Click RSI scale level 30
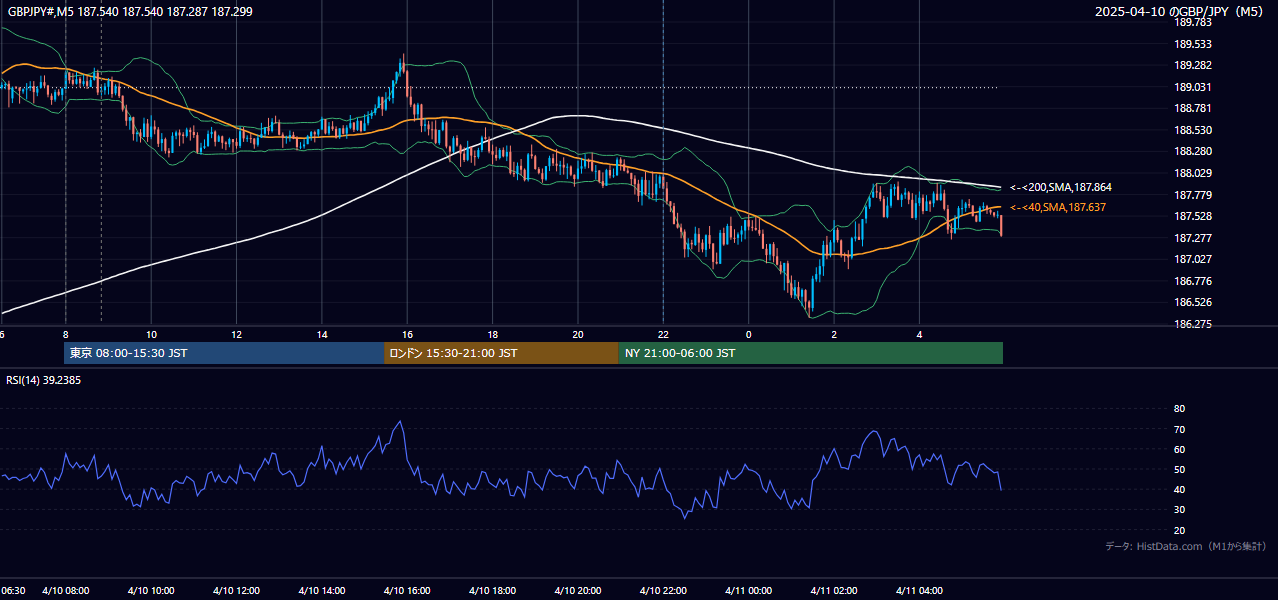The image size is (1278, 600). coord(1179,510)
